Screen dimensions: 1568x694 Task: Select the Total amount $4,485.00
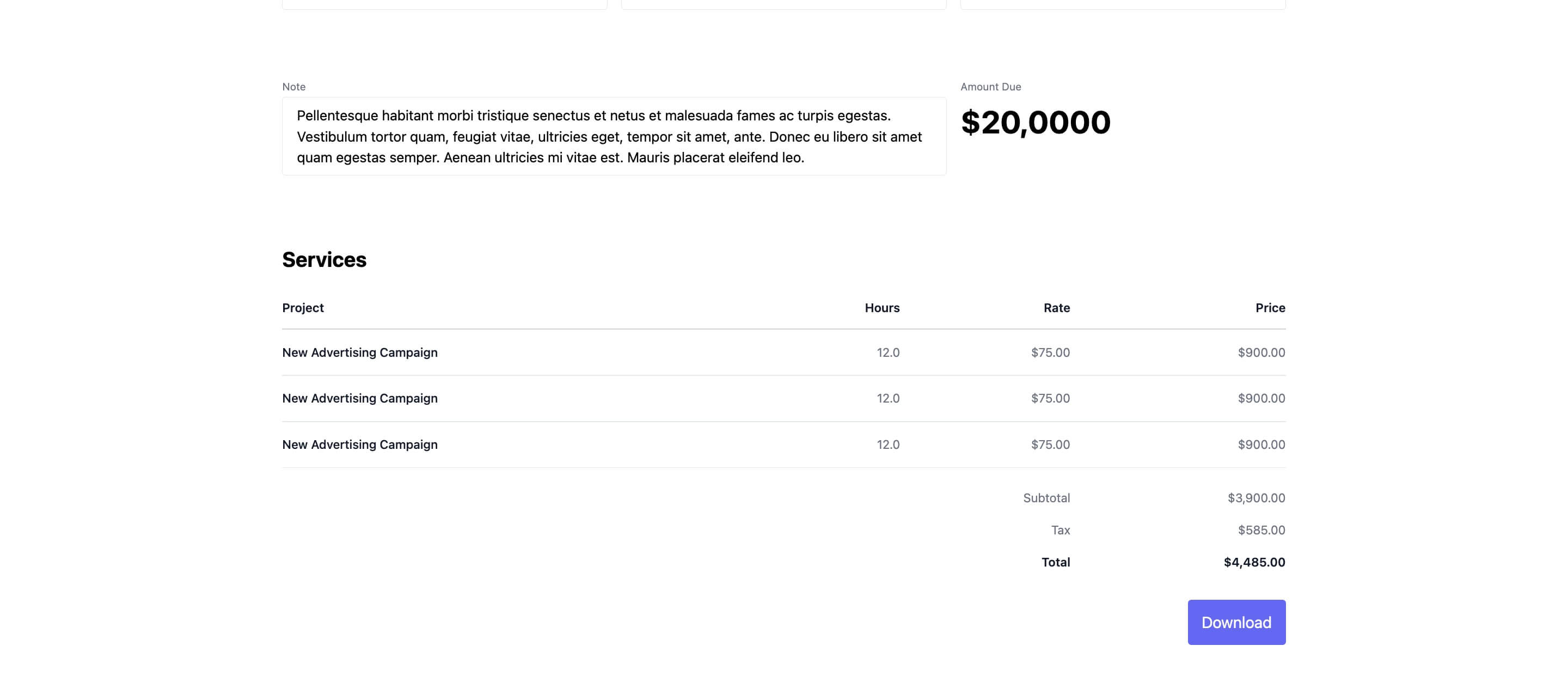[1254, 562]
